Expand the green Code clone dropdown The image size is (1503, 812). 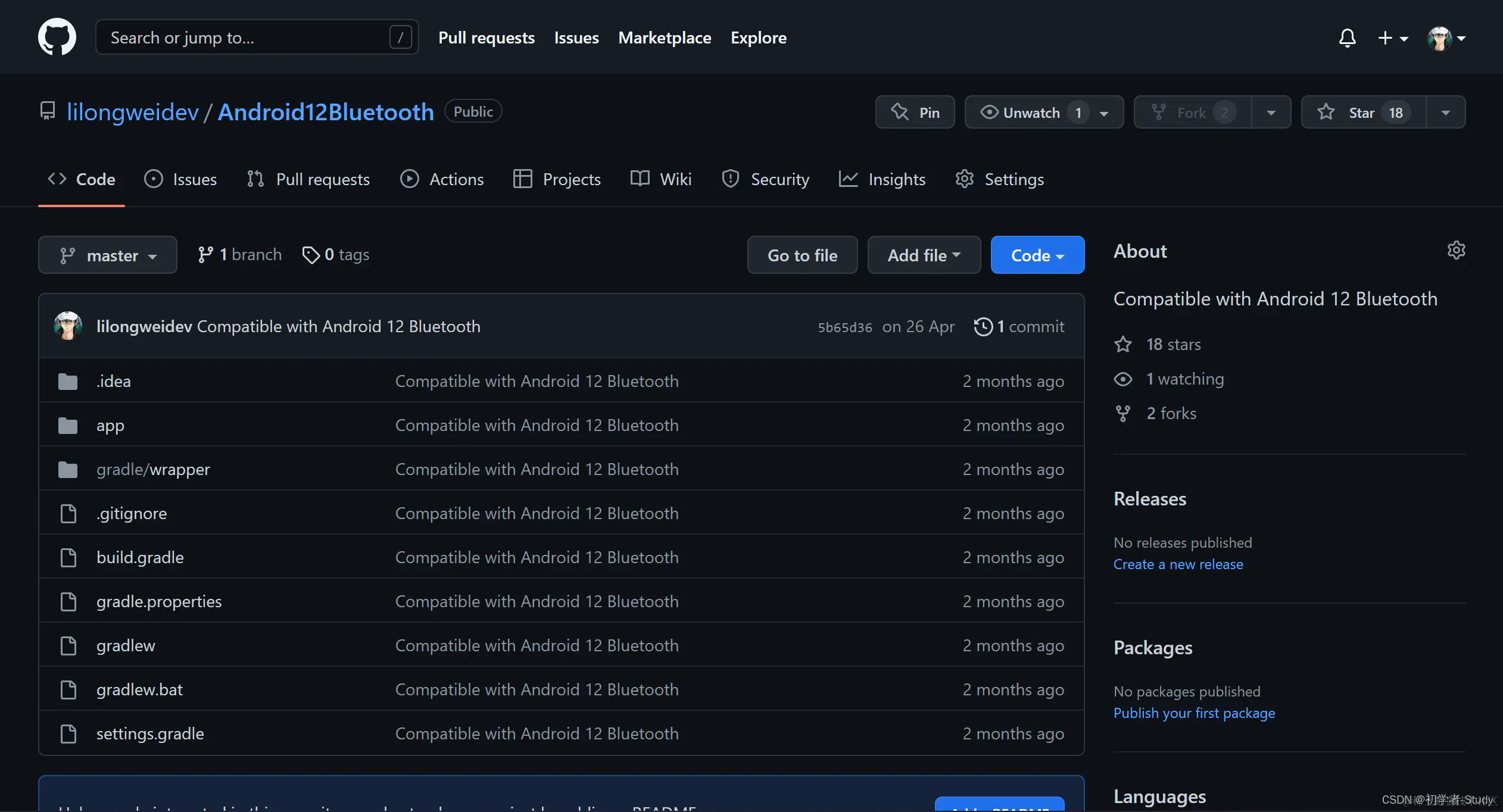1037,255
